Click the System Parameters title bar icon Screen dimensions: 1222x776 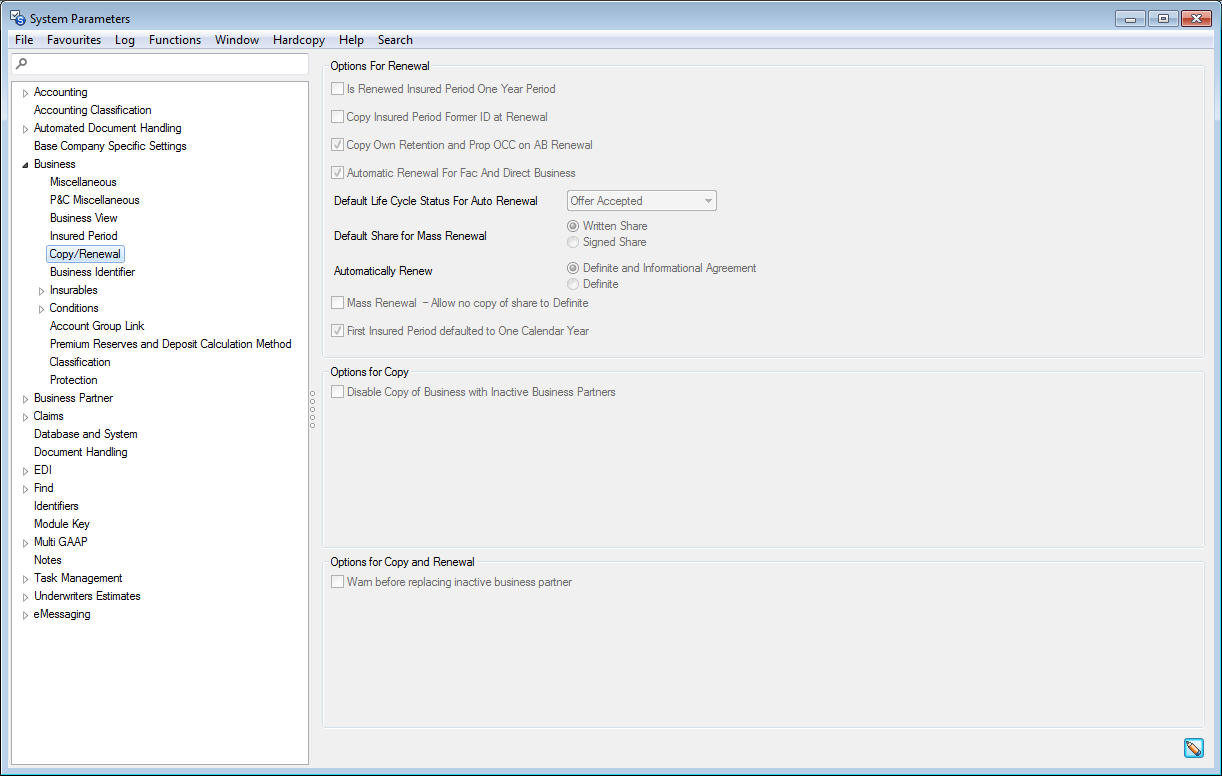click(x=16, y=17)
